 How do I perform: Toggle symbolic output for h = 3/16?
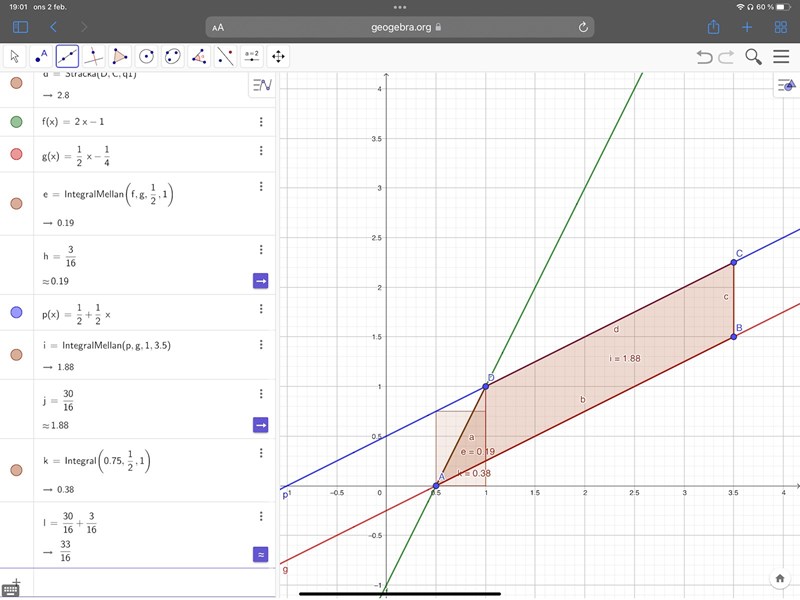click(260, 281)
